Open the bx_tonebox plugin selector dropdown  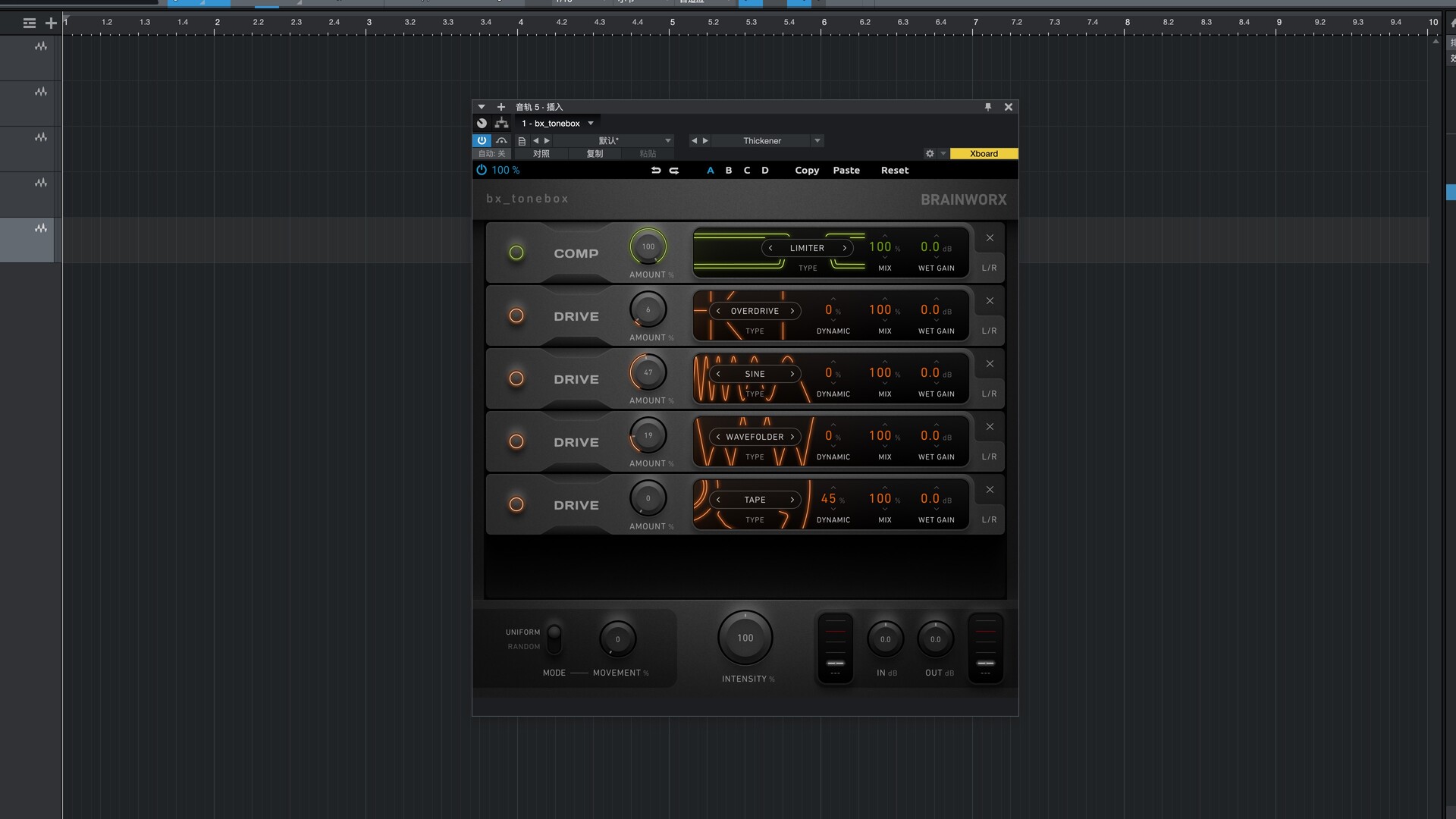591,124
